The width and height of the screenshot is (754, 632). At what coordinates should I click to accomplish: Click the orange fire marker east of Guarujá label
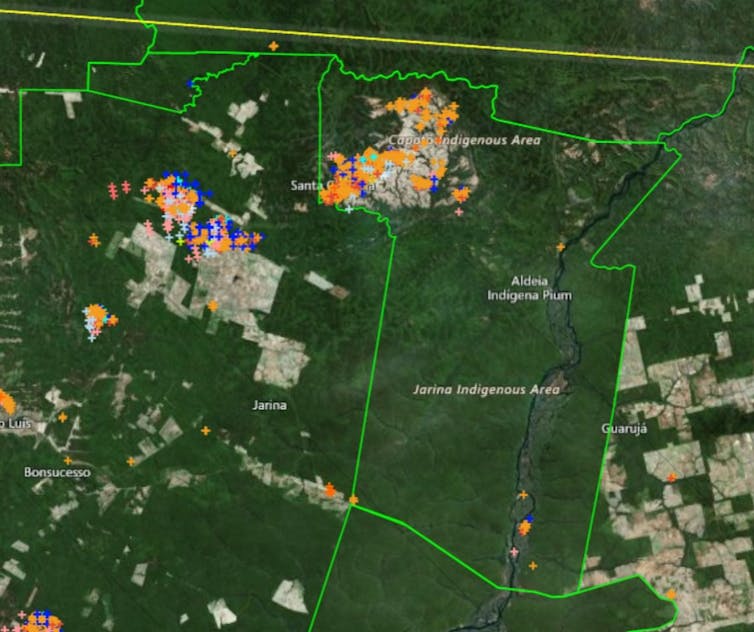(672, 476)
